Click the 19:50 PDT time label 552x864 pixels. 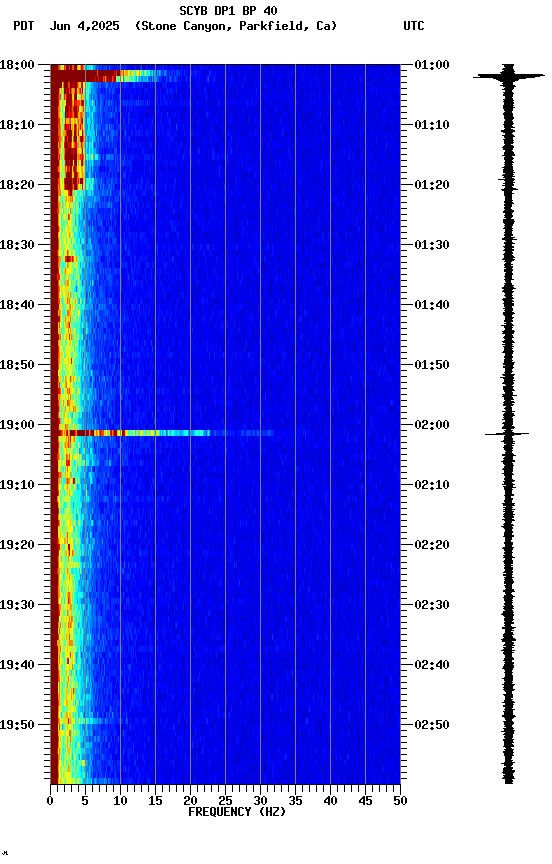point(17,725)
